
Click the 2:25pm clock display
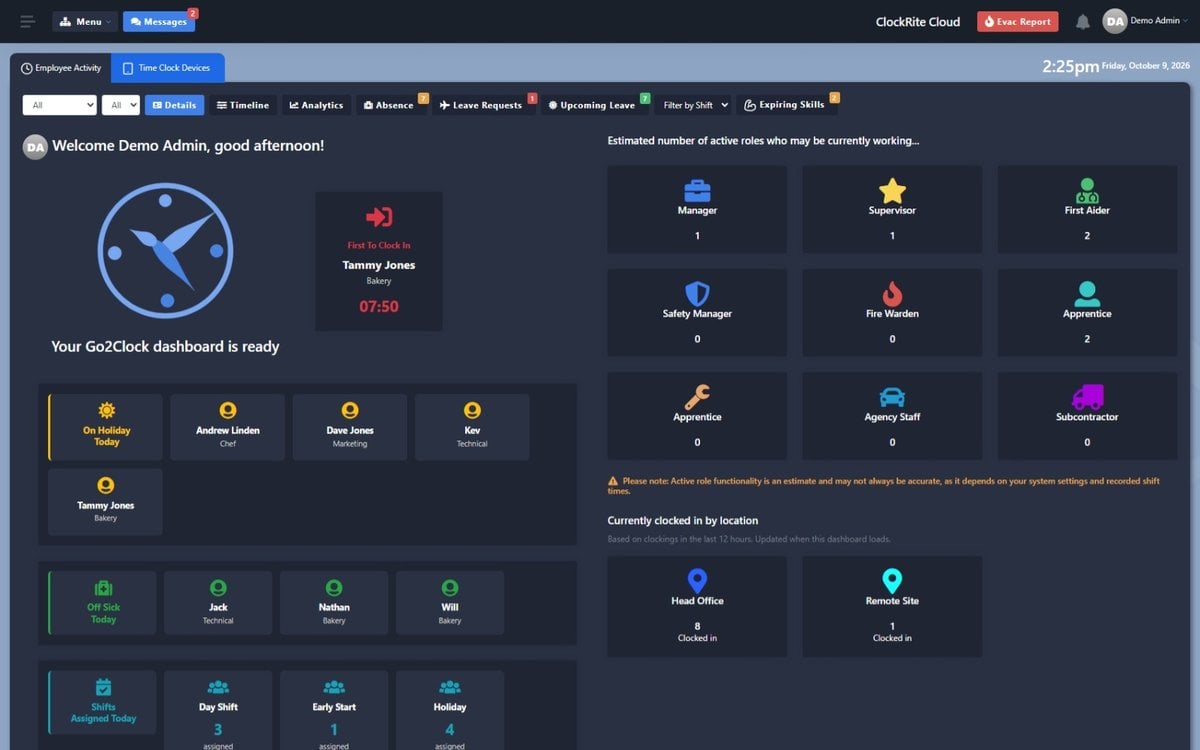(1070, 67)
